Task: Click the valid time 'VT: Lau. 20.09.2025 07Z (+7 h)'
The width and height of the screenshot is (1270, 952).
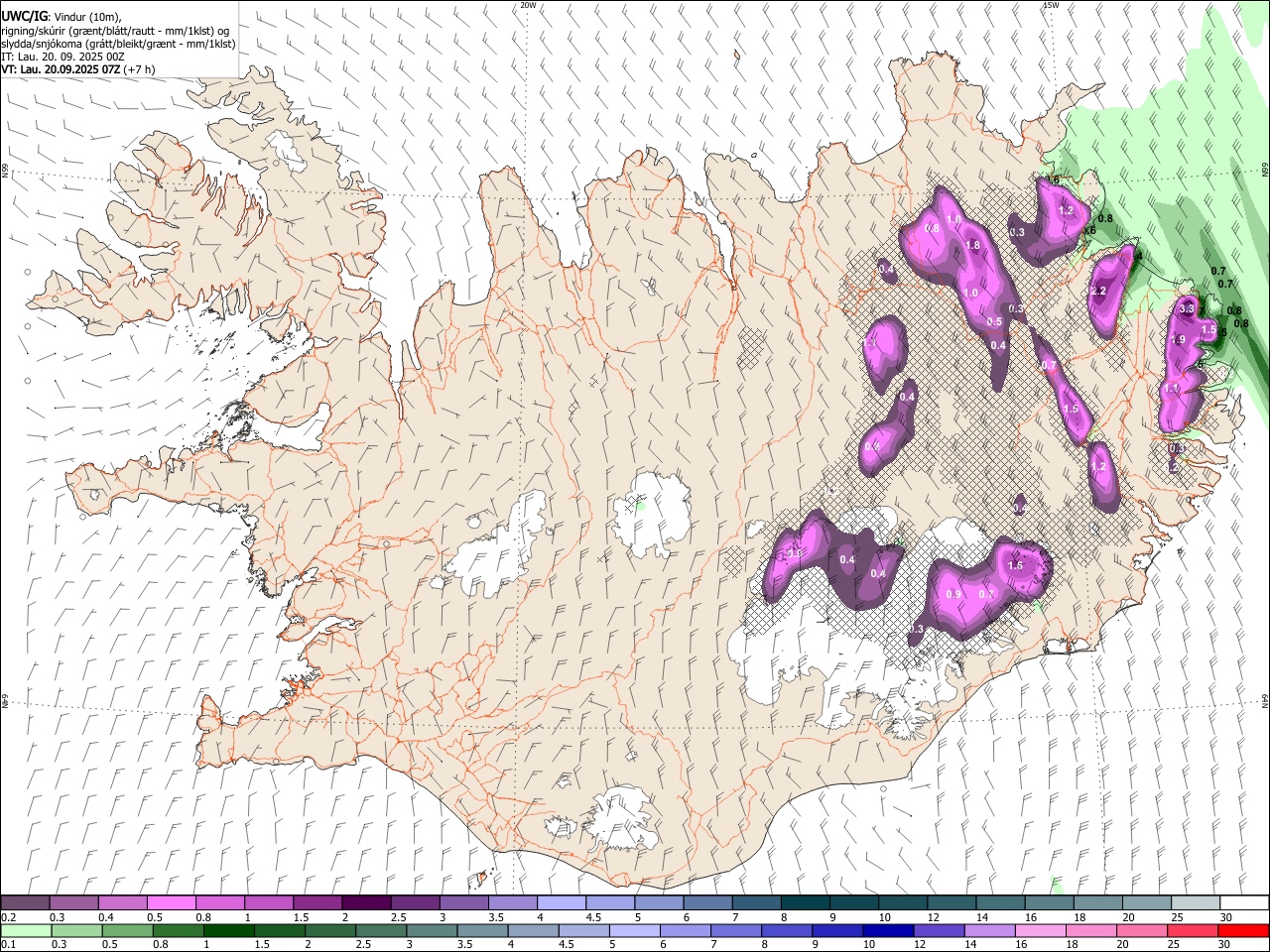Action: pos(77,70)
